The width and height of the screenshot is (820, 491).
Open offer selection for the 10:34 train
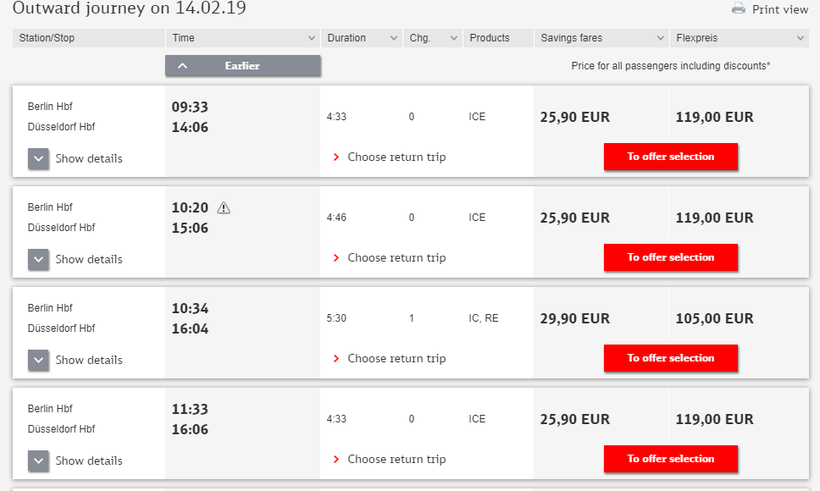(671, 358)
